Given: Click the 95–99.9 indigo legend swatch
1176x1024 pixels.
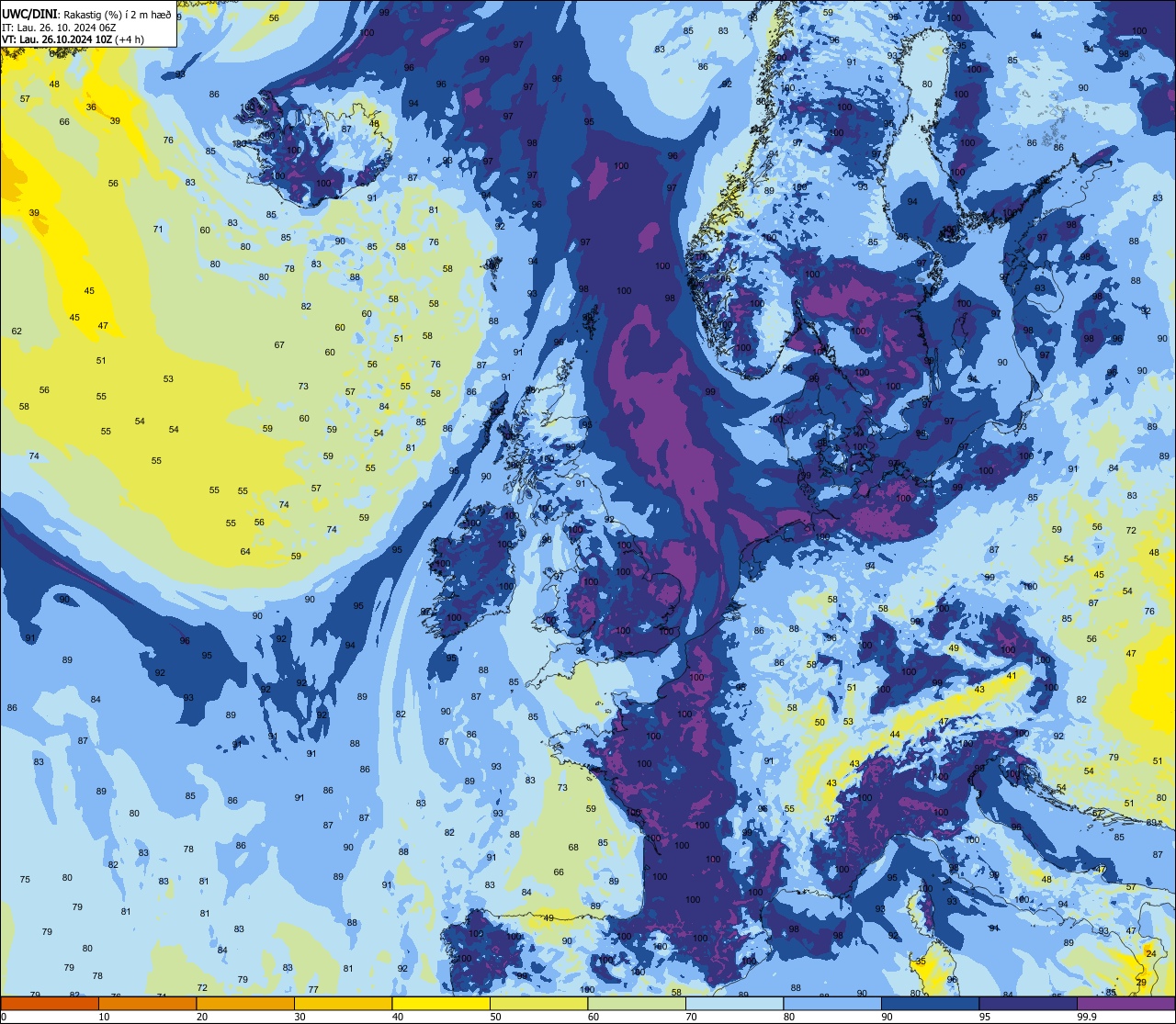Looking at the screenshot, I should pos(1028,1003).
